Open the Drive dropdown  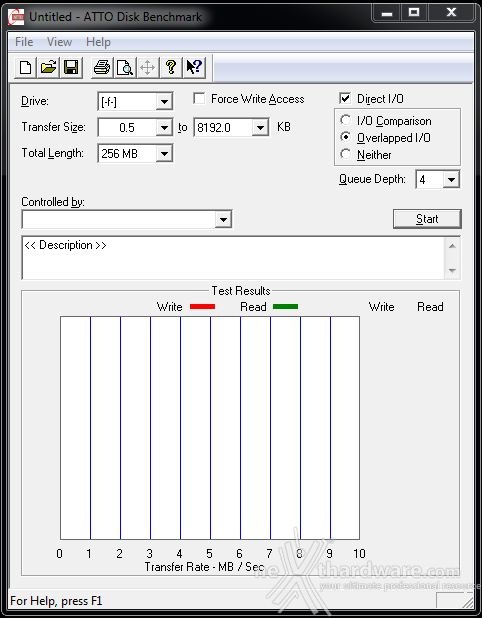(x=164, y=102)
